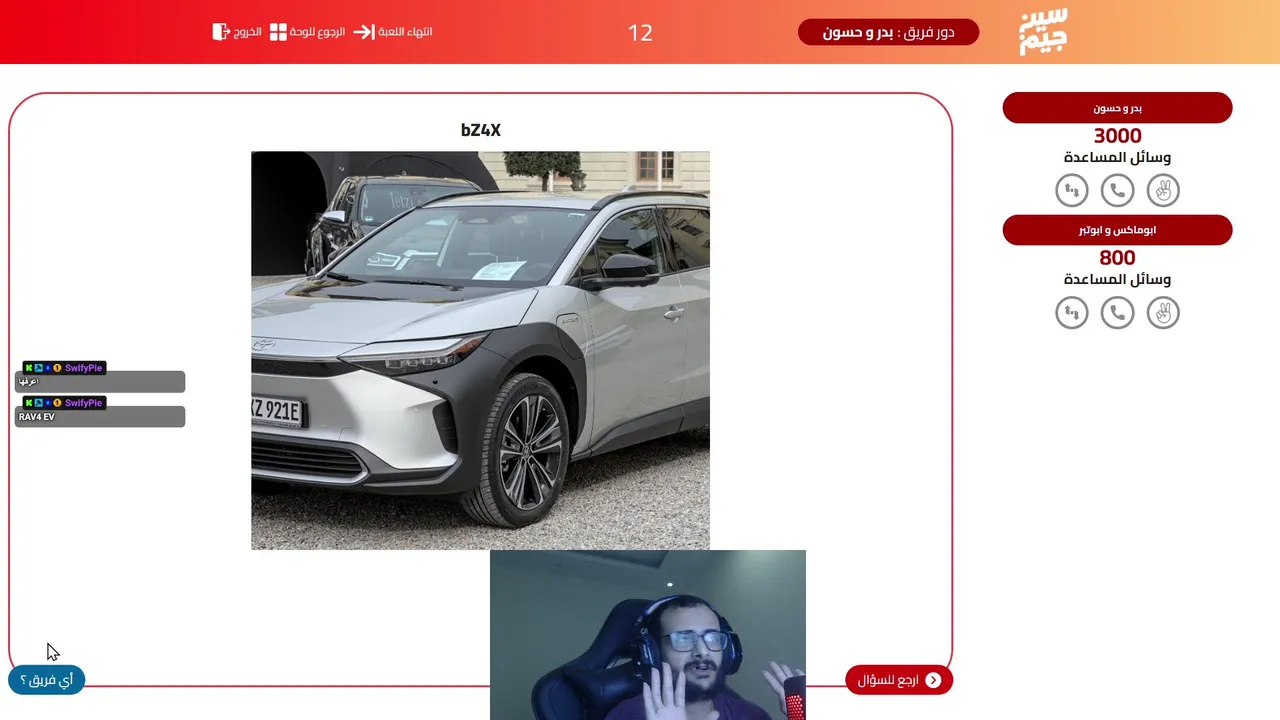Viewport: 1280px width, 720px height.
Task: Click the اعرفها chat message
Action: pyautogui.click(x=100, y=382)
